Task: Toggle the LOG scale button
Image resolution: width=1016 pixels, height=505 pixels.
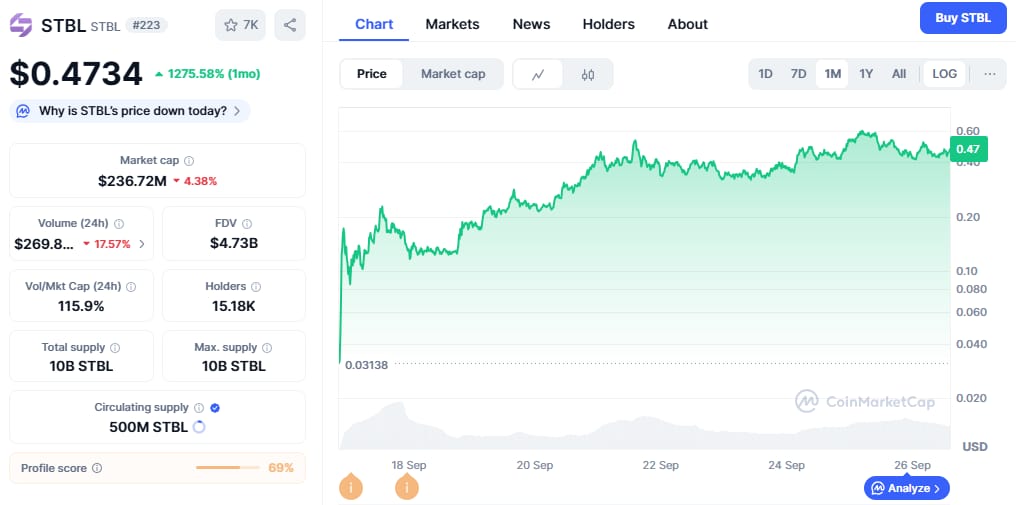Action: [944, 74]
